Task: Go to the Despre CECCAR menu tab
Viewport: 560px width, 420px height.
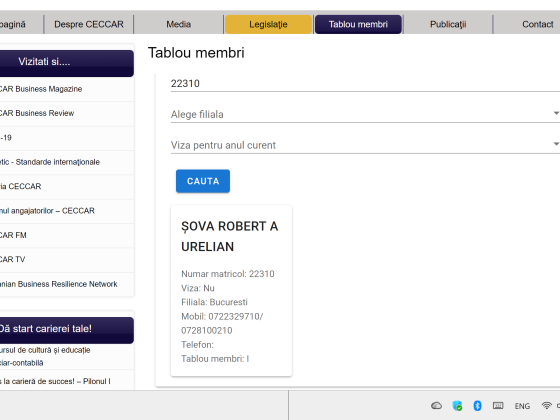Action: click(89, 24)
